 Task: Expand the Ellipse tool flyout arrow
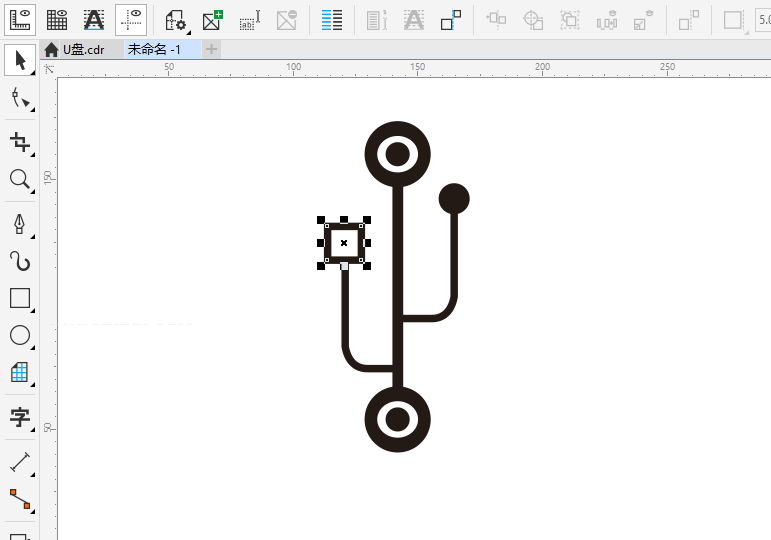point(32,348)
